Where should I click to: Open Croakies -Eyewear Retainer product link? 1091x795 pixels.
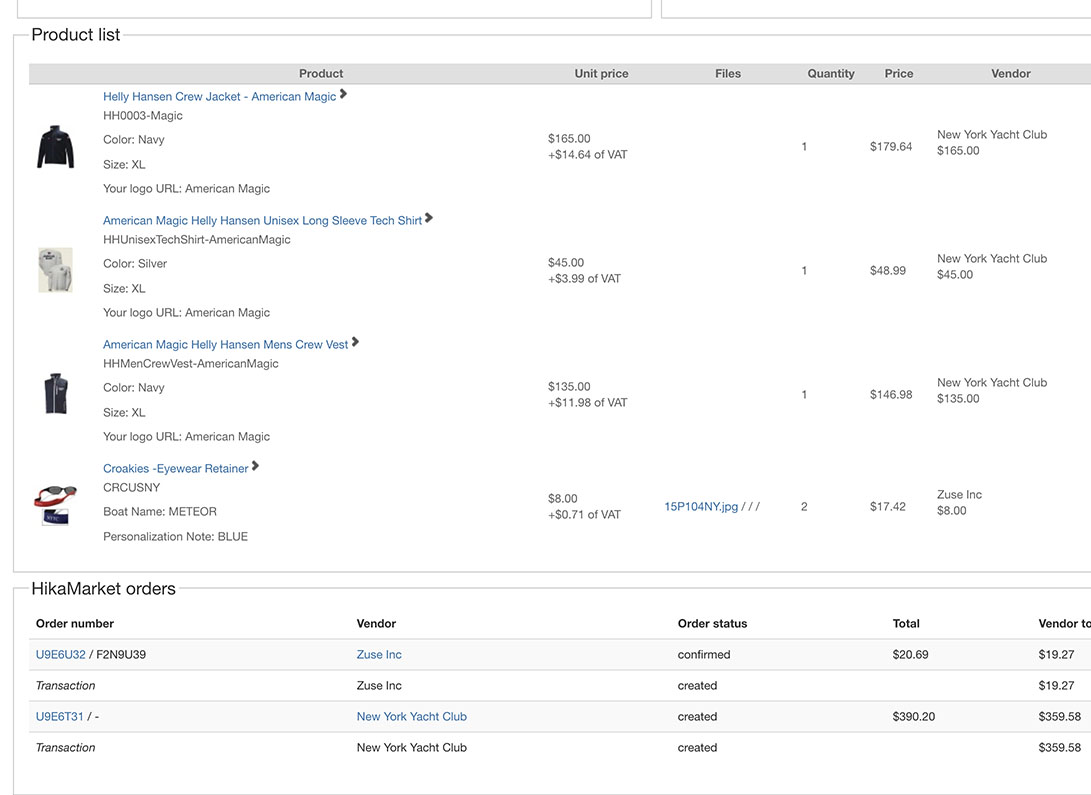(175, 469)
